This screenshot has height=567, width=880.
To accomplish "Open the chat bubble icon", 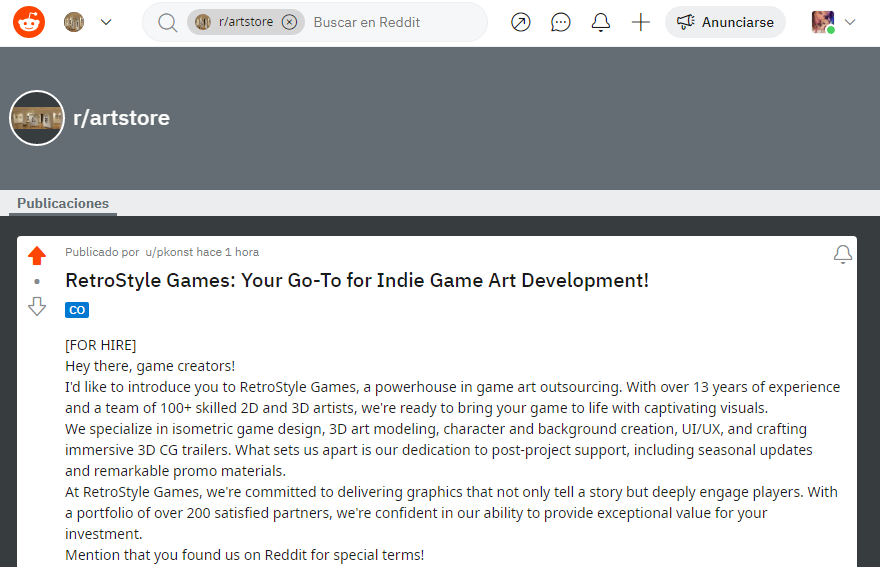I will (561, 22).
